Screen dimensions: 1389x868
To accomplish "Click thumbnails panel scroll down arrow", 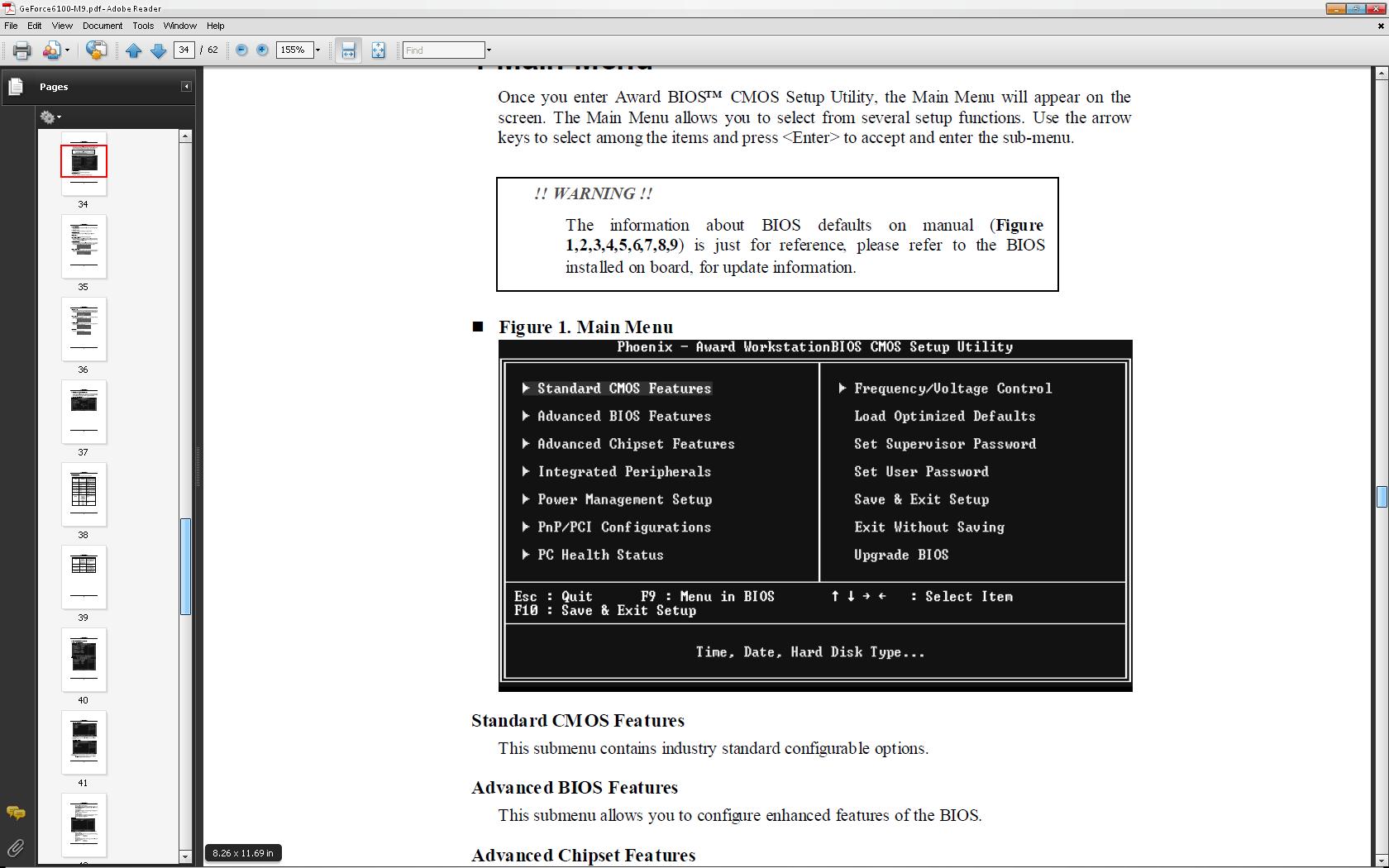I will click(x=186, y=856).
